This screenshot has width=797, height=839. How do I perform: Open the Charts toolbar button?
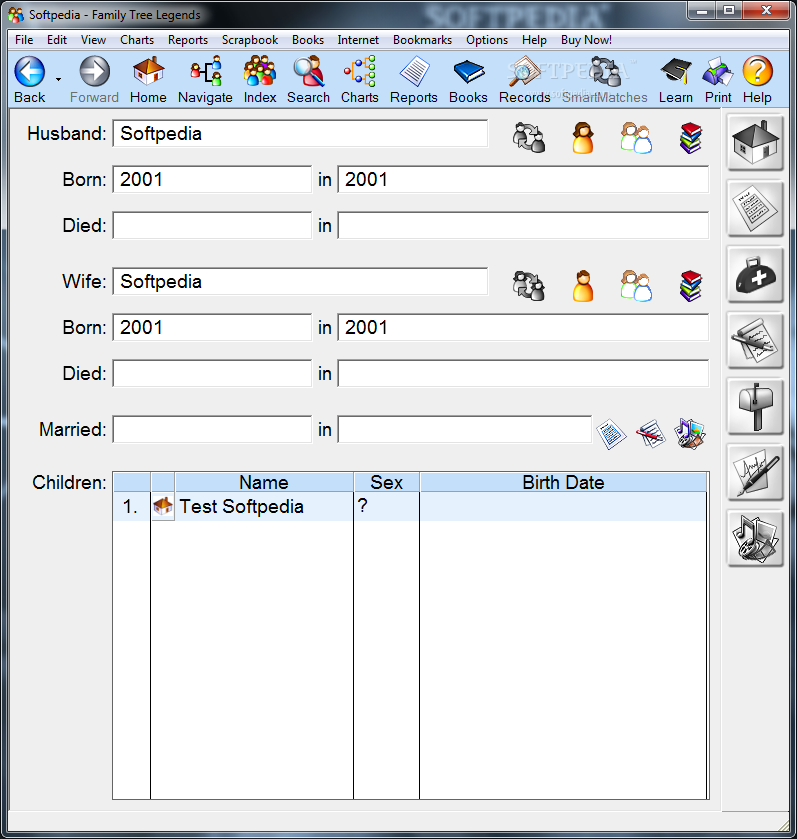[x=360, y=79]
